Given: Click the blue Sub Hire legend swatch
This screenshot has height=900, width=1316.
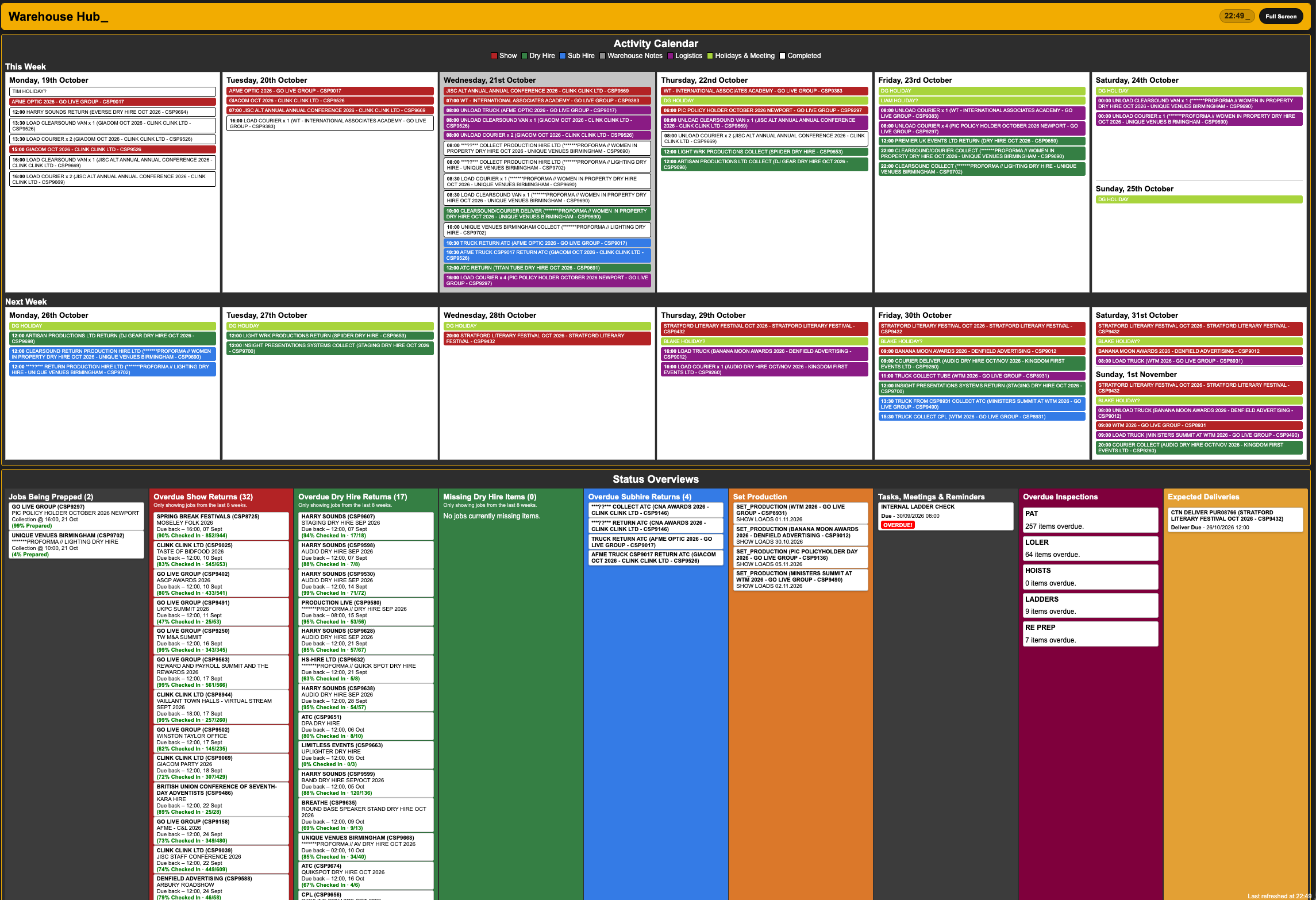Looking at the screenshot, I should (x=563, y=56).
